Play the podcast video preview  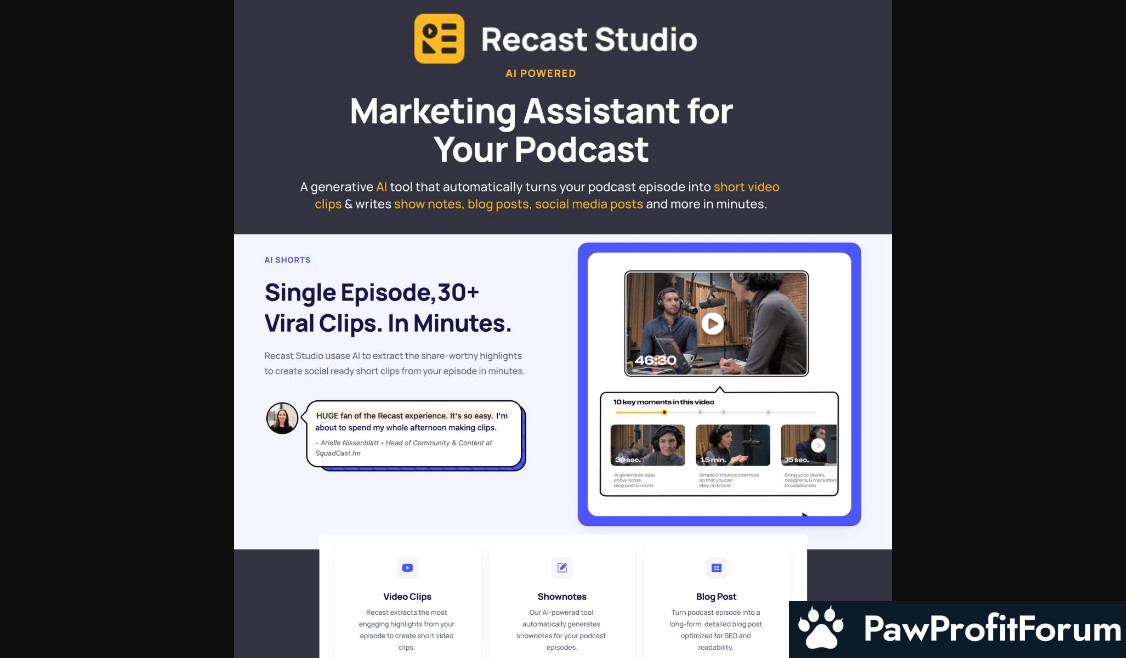tap(712, 323)
